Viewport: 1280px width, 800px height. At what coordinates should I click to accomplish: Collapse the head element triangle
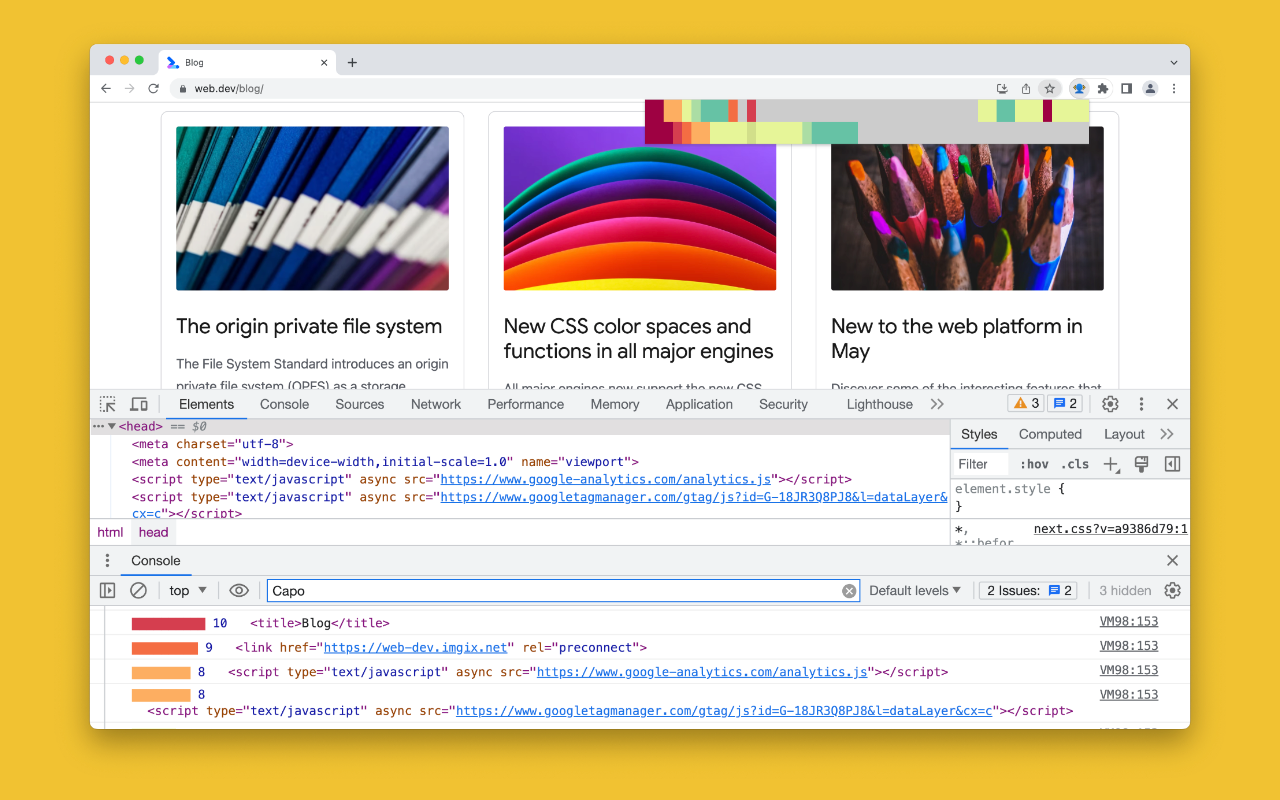tap(112, 426)
